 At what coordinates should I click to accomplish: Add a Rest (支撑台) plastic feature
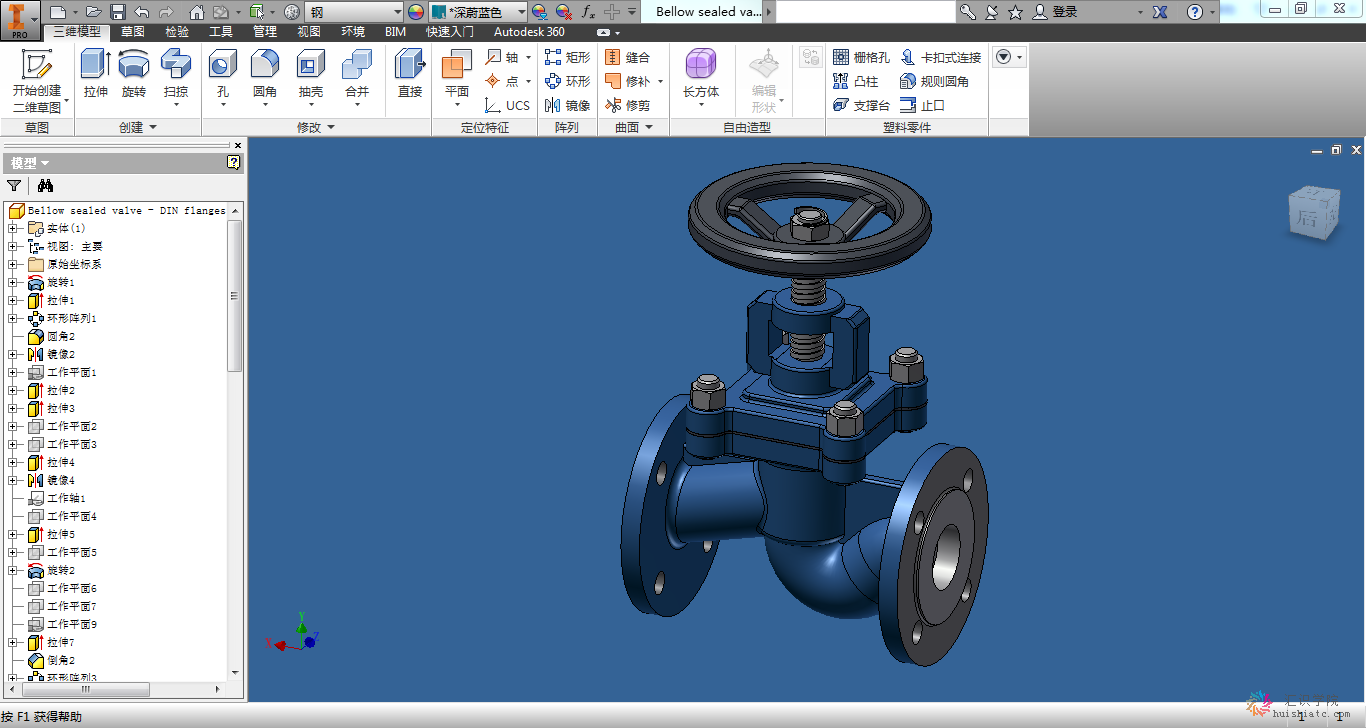[x=861, y=105]
